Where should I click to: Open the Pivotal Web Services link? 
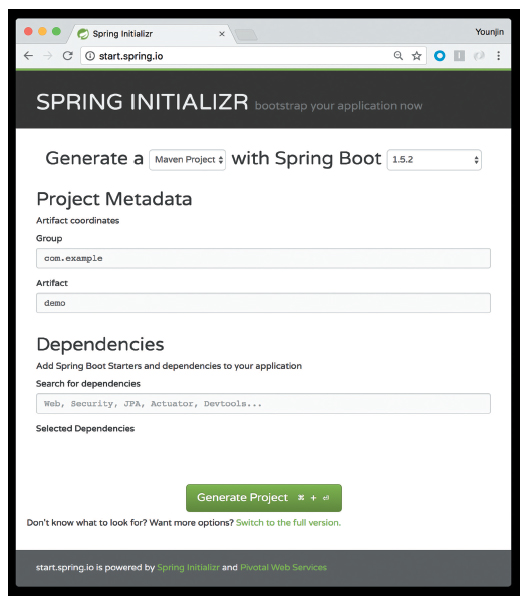click(x=283, y=568)
